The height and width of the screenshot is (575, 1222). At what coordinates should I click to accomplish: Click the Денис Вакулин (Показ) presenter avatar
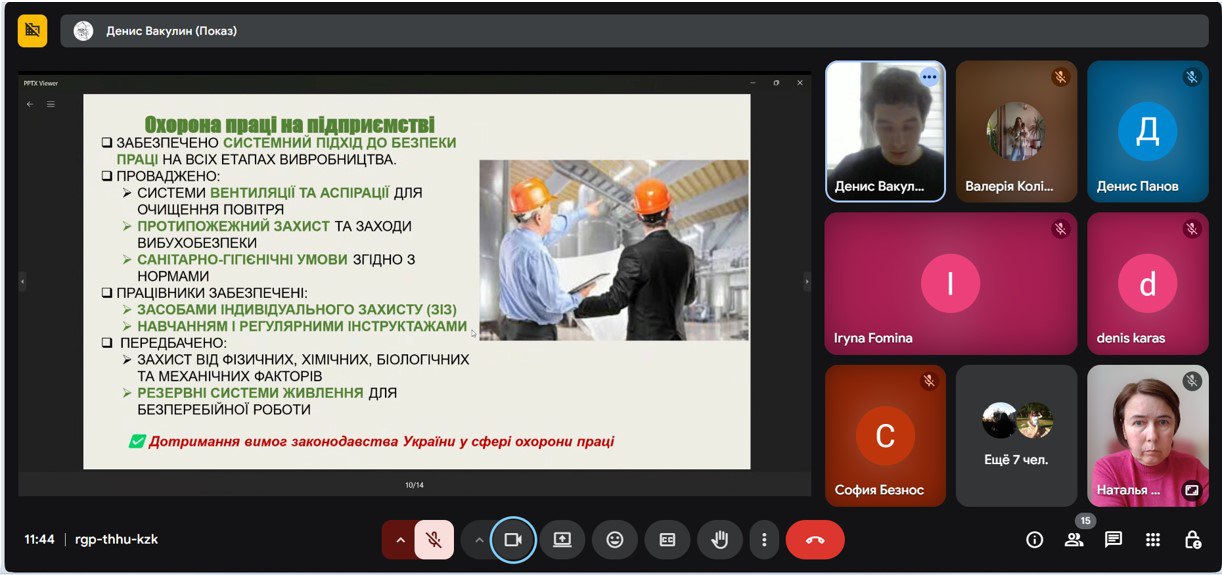83,31
